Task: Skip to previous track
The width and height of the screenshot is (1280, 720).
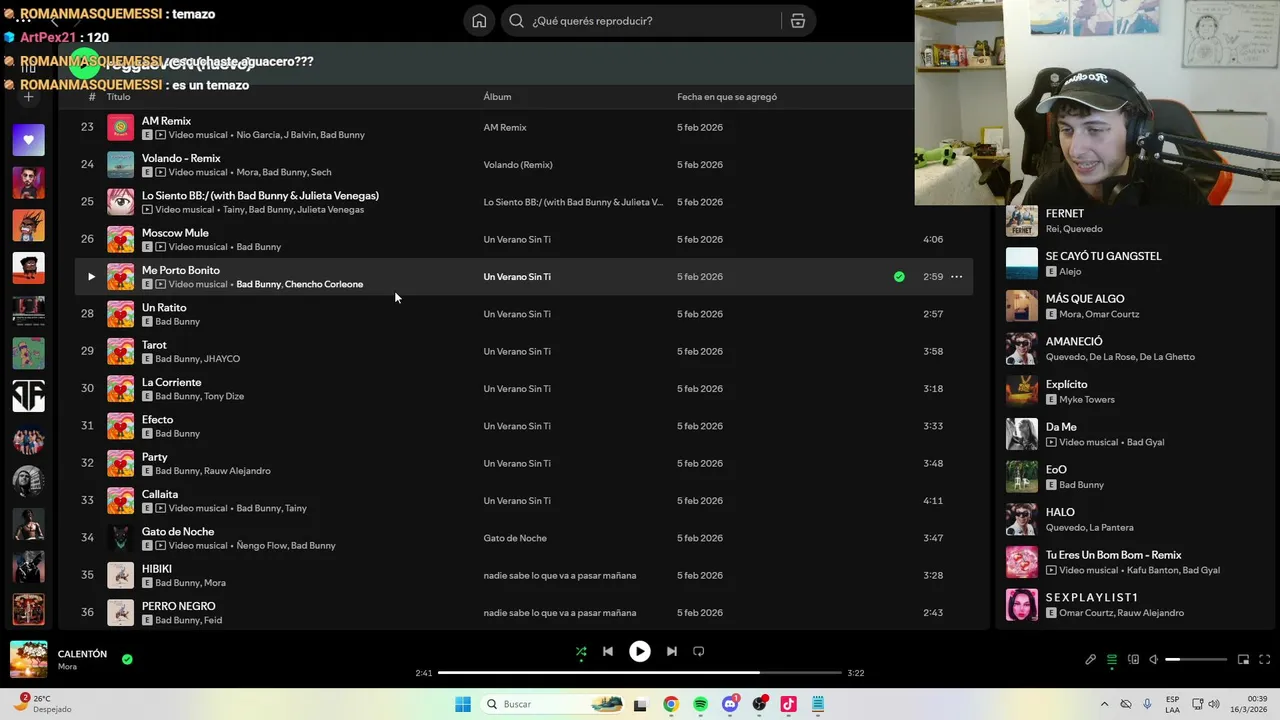Action: coord(607,651)
